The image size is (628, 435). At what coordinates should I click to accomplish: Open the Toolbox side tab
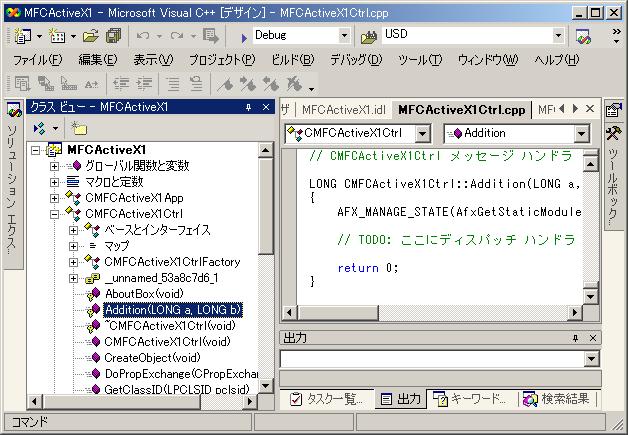pyautogui.click(x=614, y=176)
